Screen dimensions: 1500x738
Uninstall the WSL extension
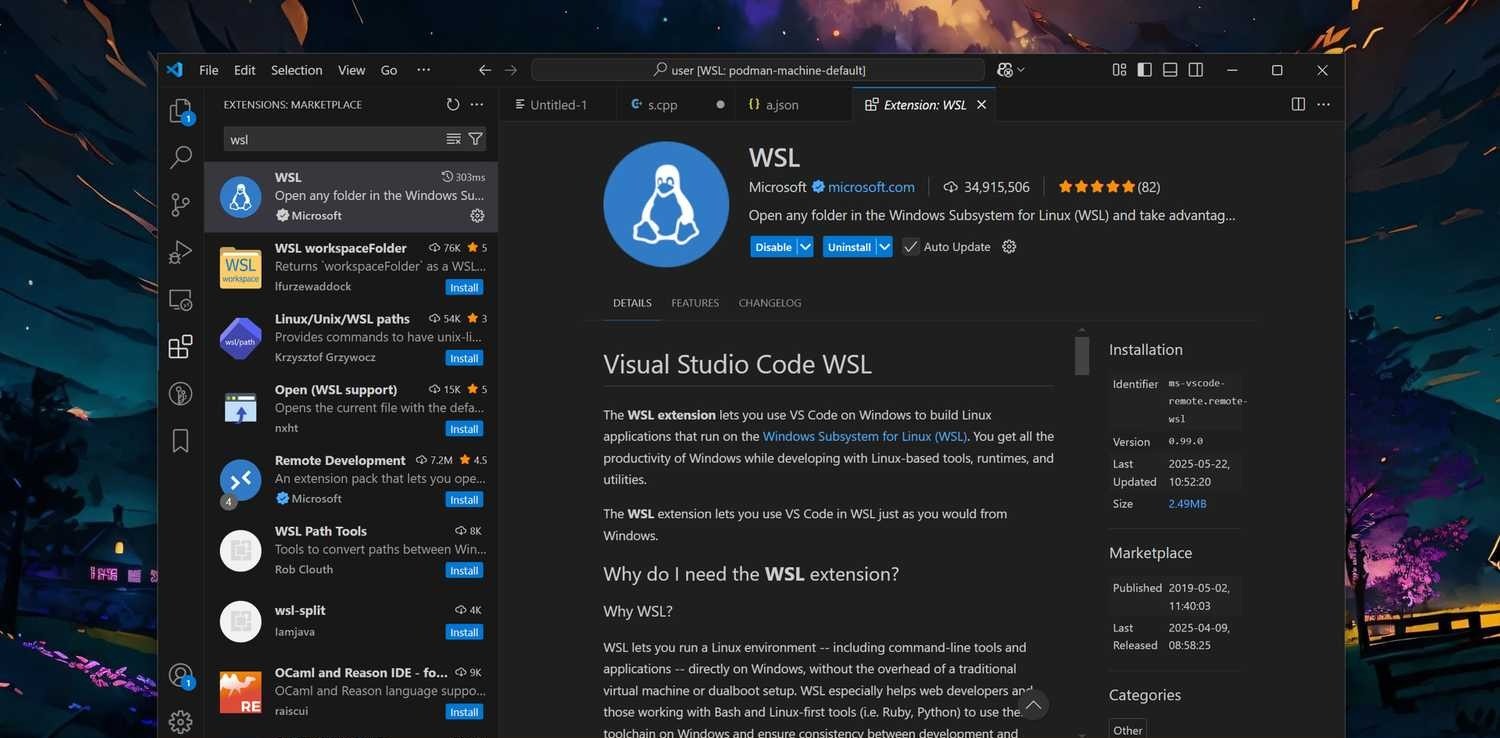pos(849,247)
